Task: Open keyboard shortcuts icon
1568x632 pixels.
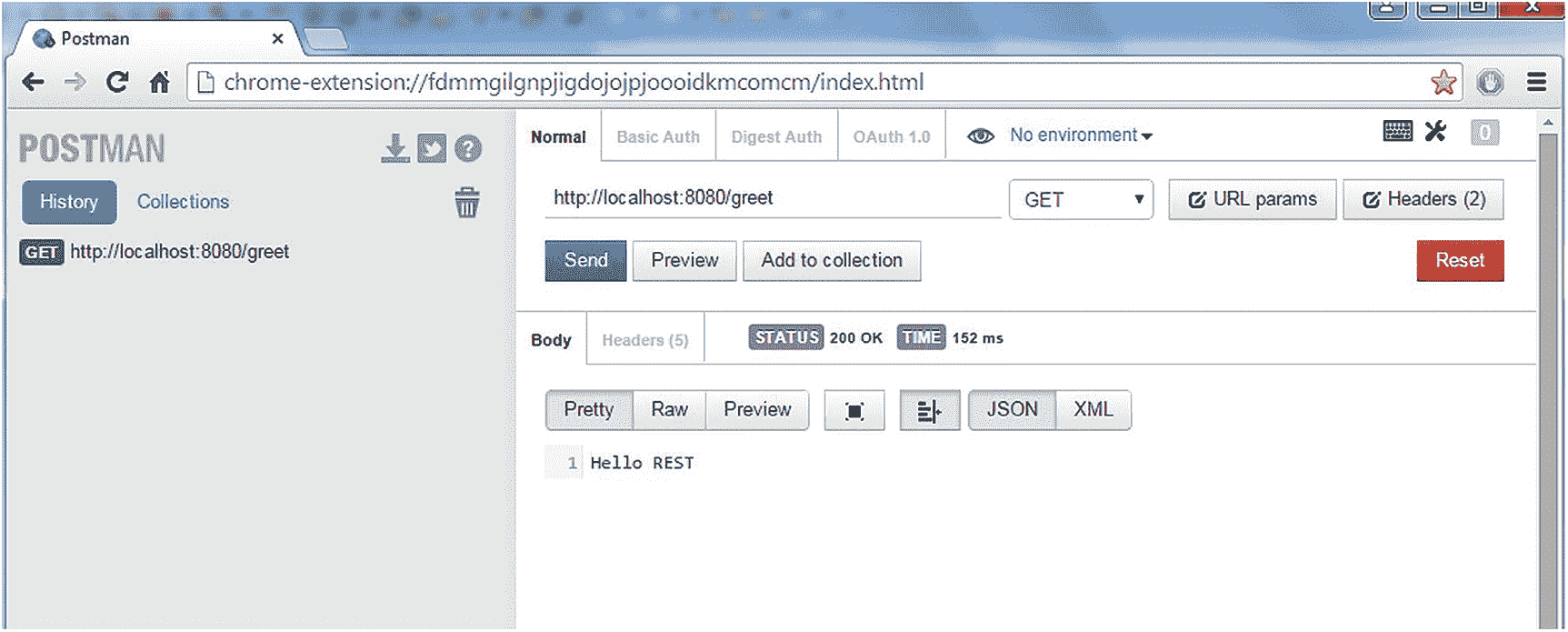Action: pyautogui.click(x=1398, y=132)
